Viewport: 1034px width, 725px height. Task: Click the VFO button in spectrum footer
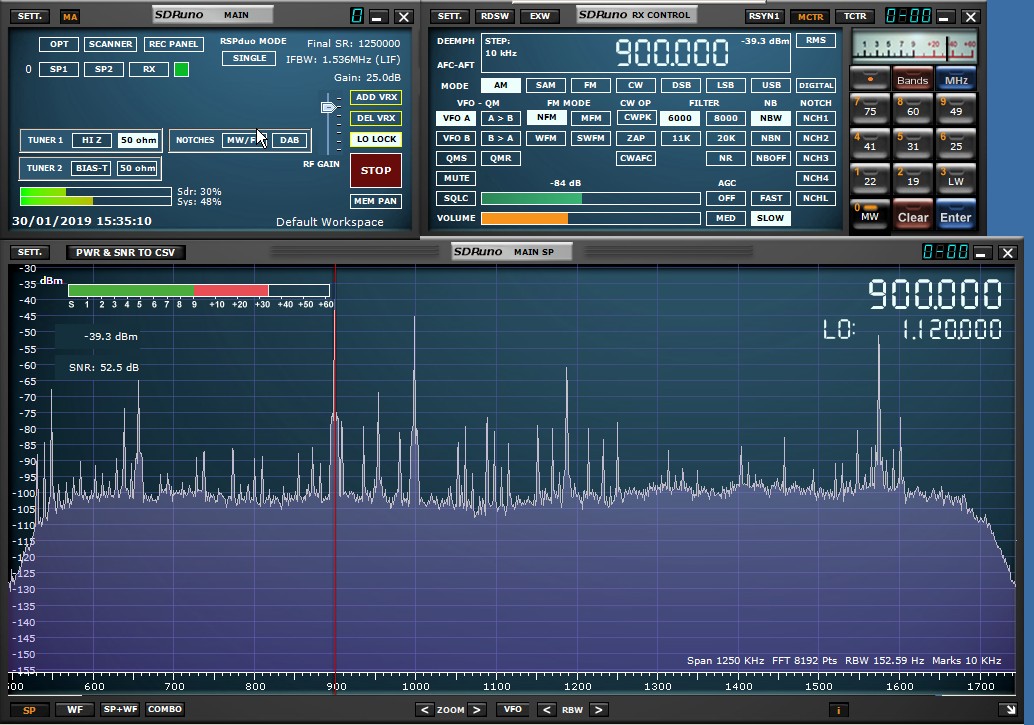pos(512,710)
